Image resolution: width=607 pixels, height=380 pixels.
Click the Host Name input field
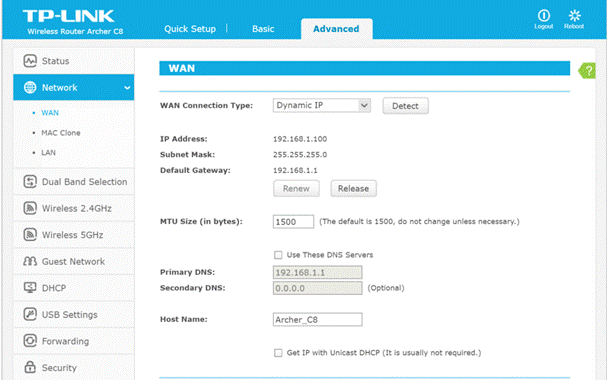[x=317, y=320]
